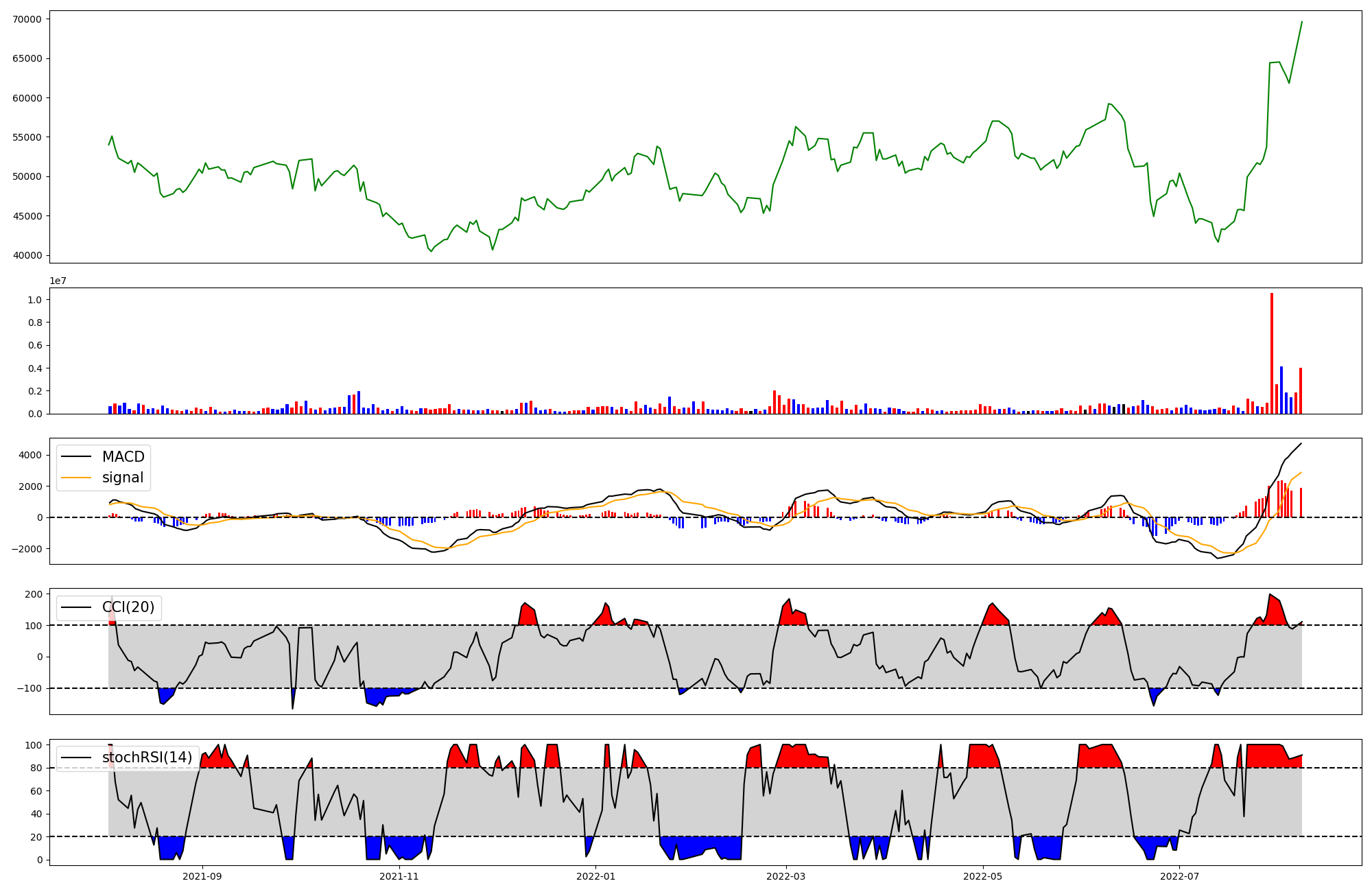Viewport: 1372px width, 892px height.
Task: Click the CCI(20) legend label
Action: click(128, 607)
